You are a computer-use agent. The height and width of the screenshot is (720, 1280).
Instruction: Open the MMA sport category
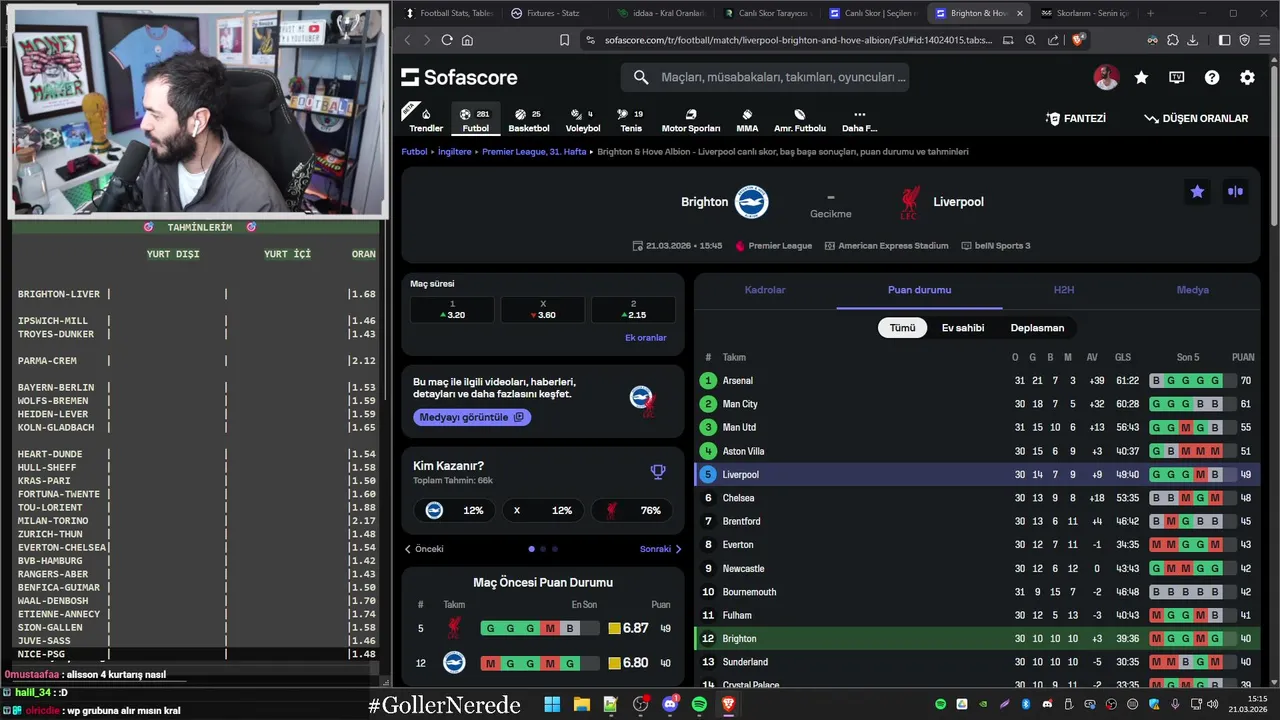pos(747,120)
